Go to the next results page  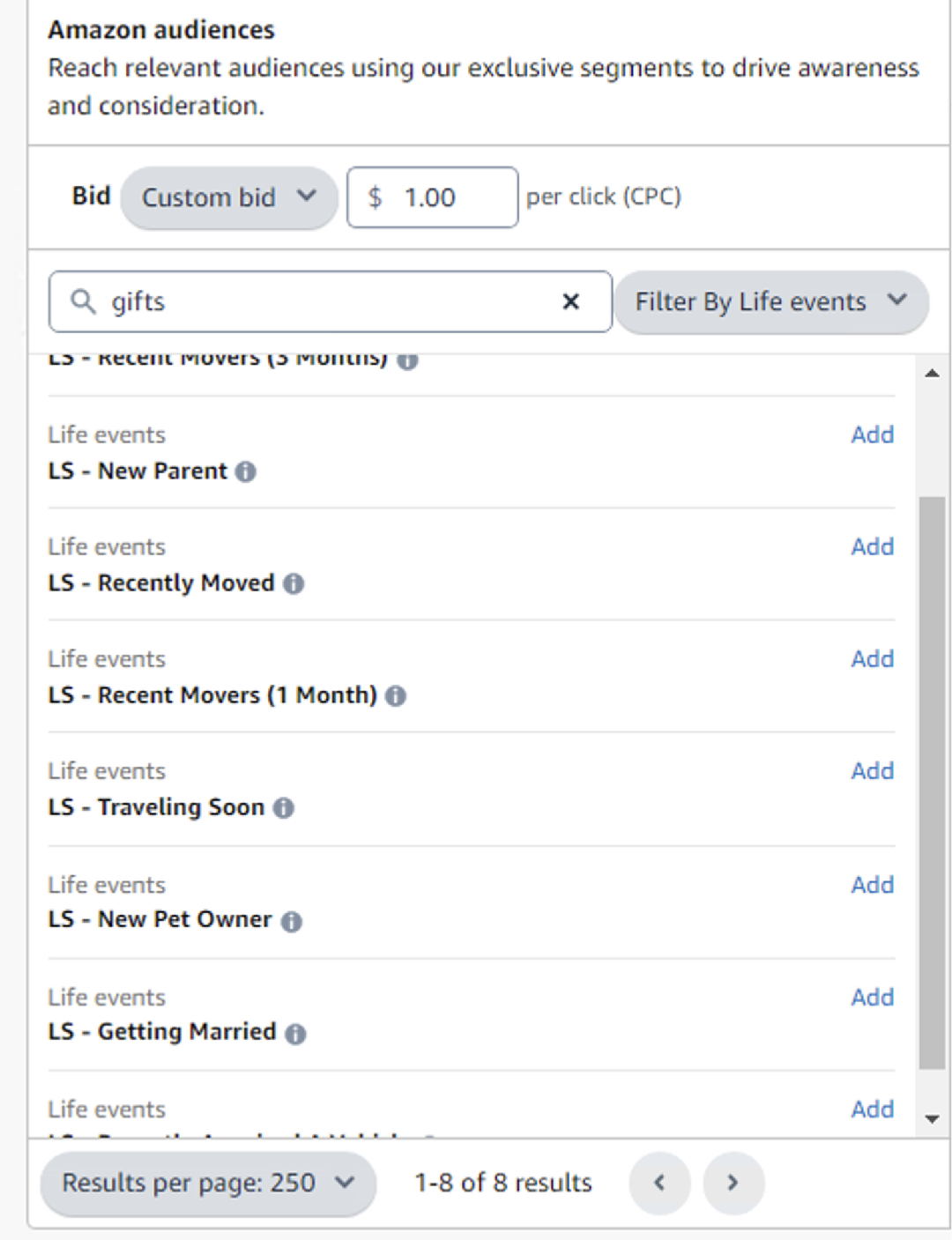733,1183
